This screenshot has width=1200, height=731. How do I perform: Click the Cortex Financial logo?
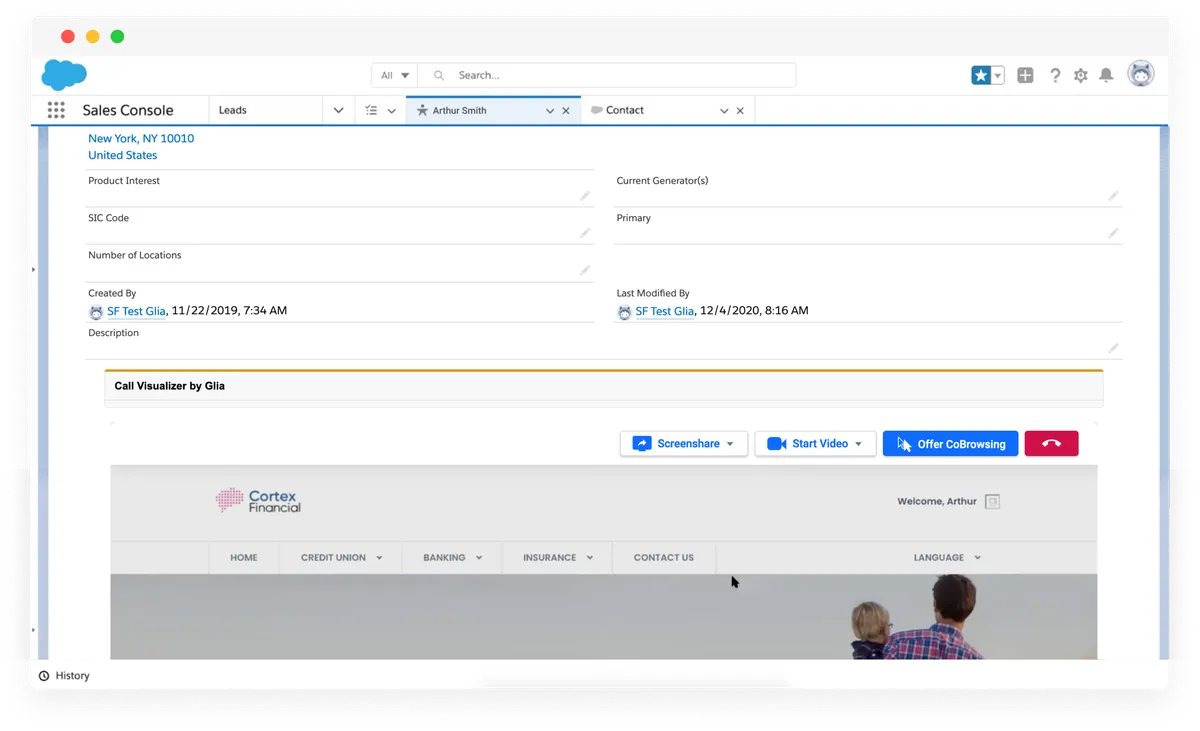(258, 500)
